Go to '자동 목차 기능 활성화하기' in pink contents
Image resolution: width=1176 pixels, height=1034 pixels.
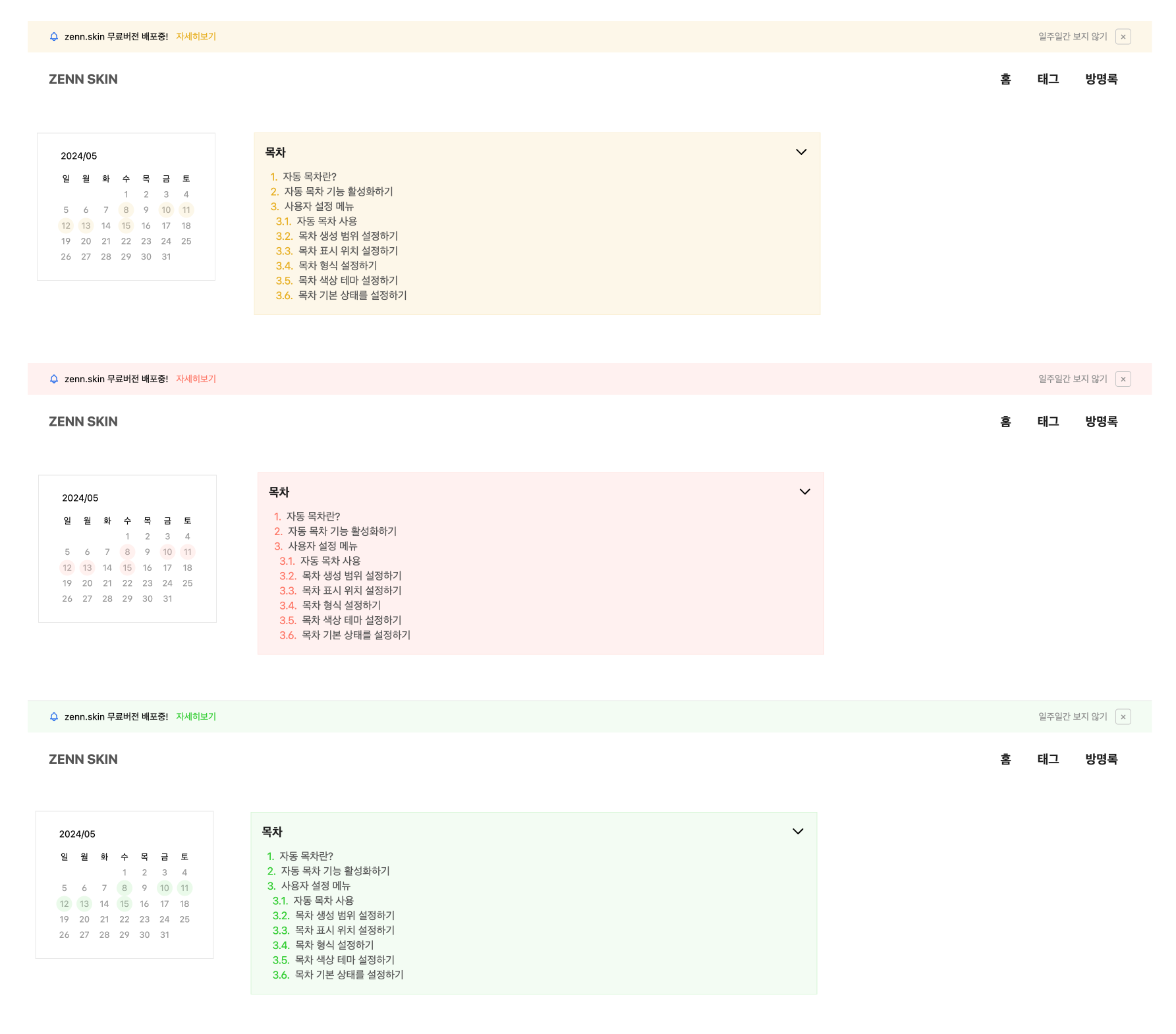[342, 531]
